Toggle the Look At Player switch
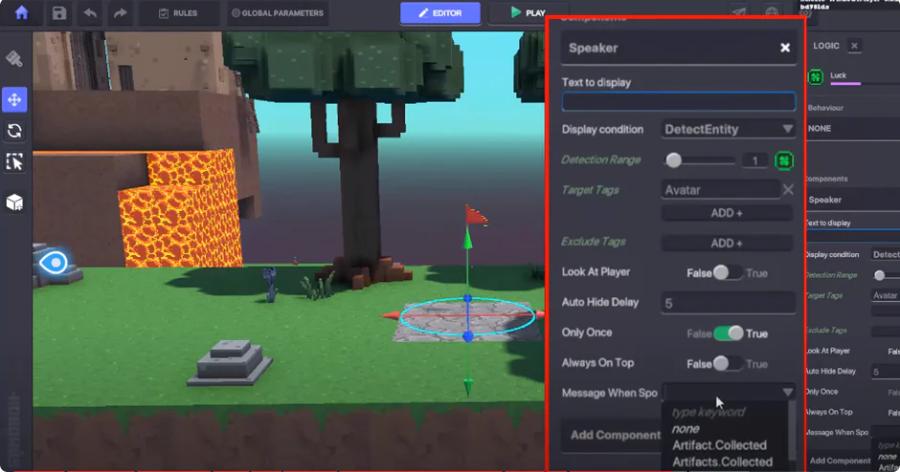 (x=727, y=272)
